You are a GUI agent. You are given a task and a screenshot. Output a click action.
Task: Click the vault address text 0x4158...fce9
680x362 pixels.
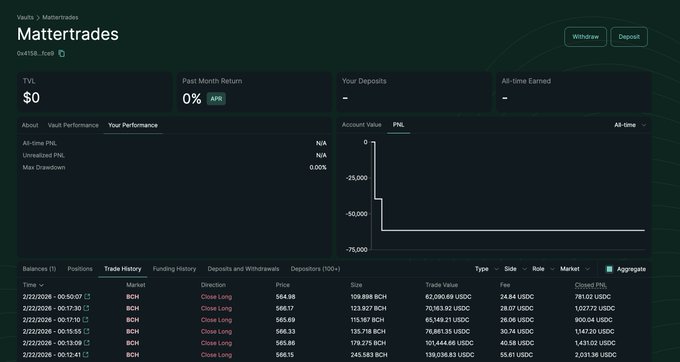pos(36,54)
